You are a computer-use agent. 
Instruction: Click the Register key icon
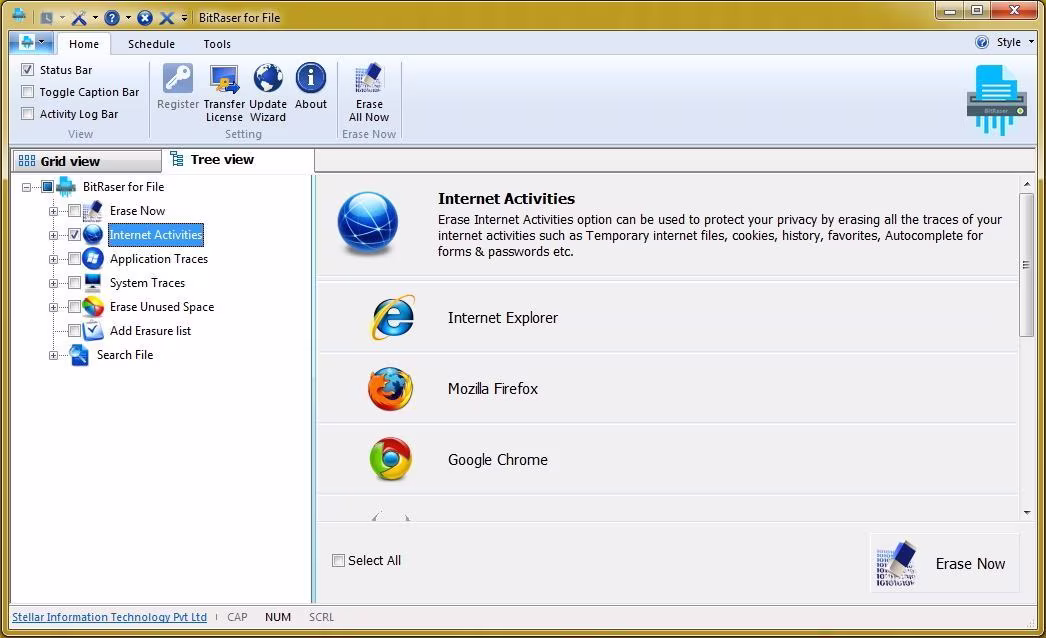click(x=177, y=79)
